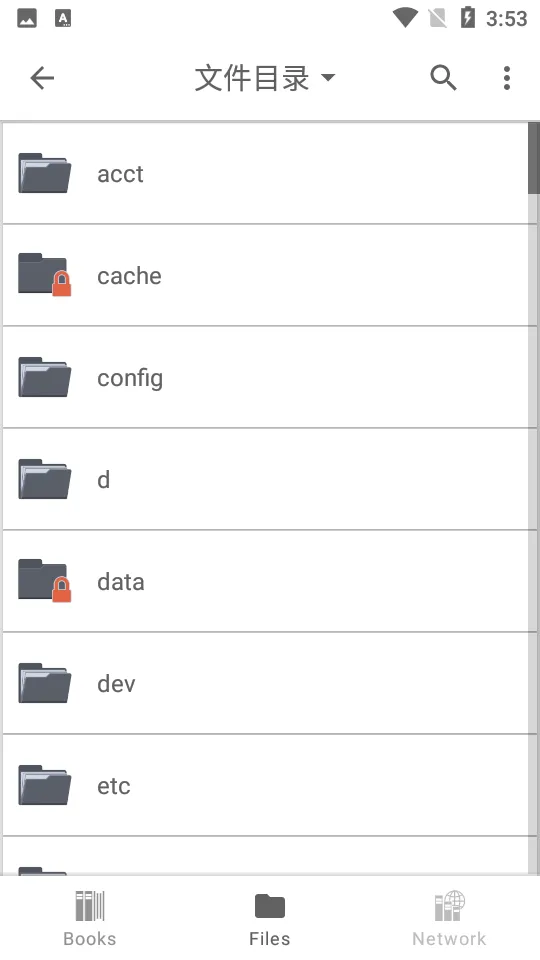540x960 pixels.
Task: Click the dev folder icon
Action: 44,683
